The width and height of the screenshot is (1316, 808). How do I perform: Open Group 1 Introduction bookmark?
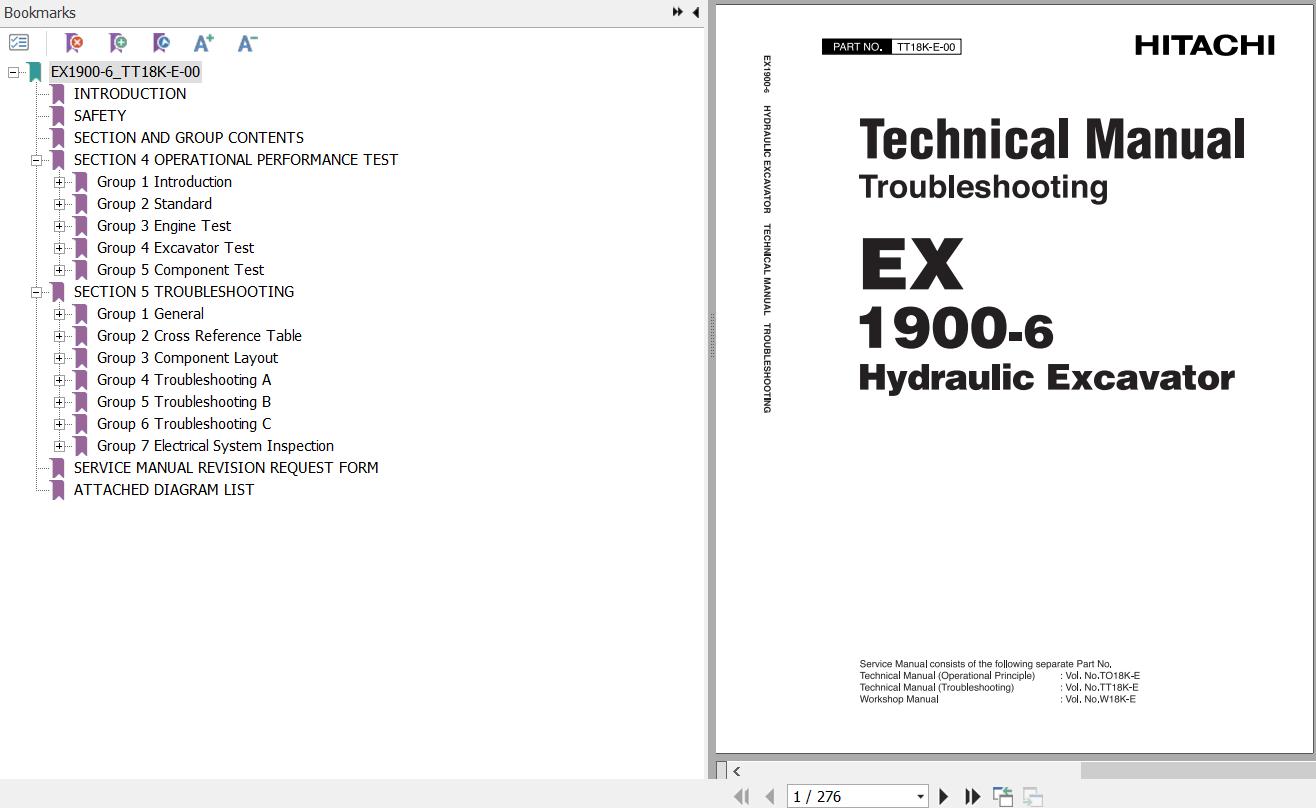click(164, 182)
